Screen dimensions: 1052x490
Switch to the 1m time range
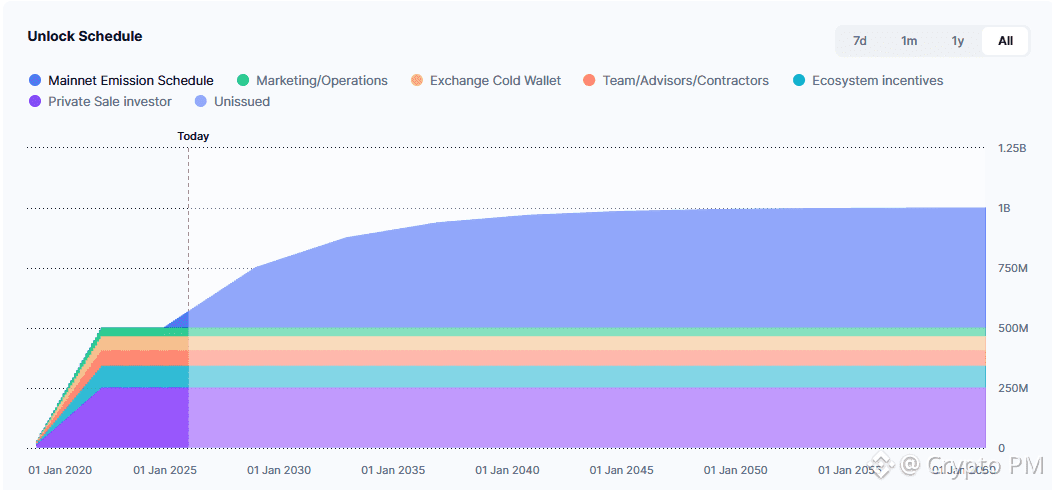click(909, 41)
